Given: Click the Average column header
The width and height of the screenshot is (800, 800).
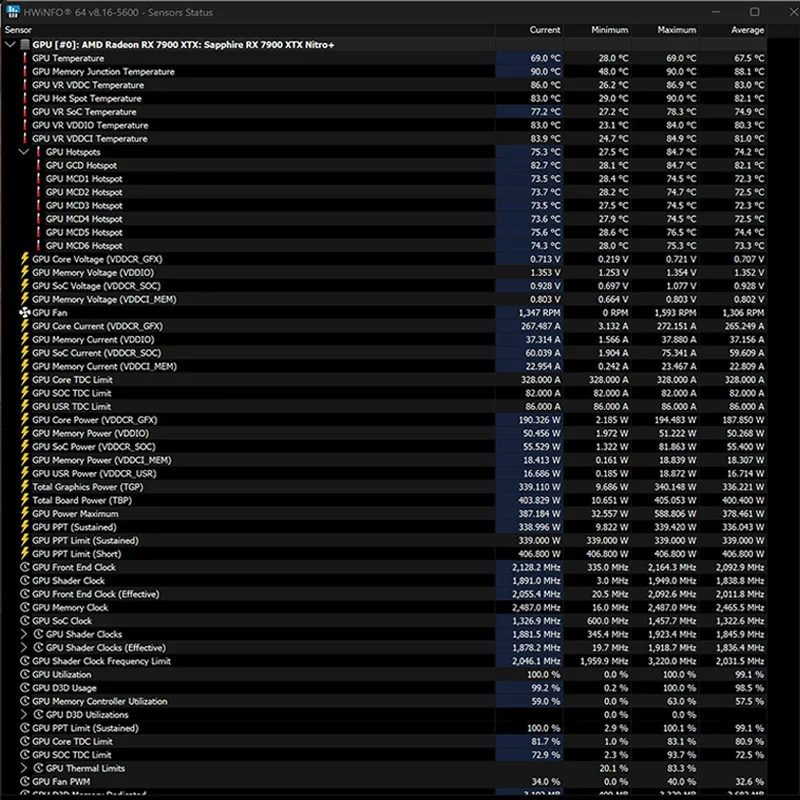Looking at the screenshot, I should [747, 30].
